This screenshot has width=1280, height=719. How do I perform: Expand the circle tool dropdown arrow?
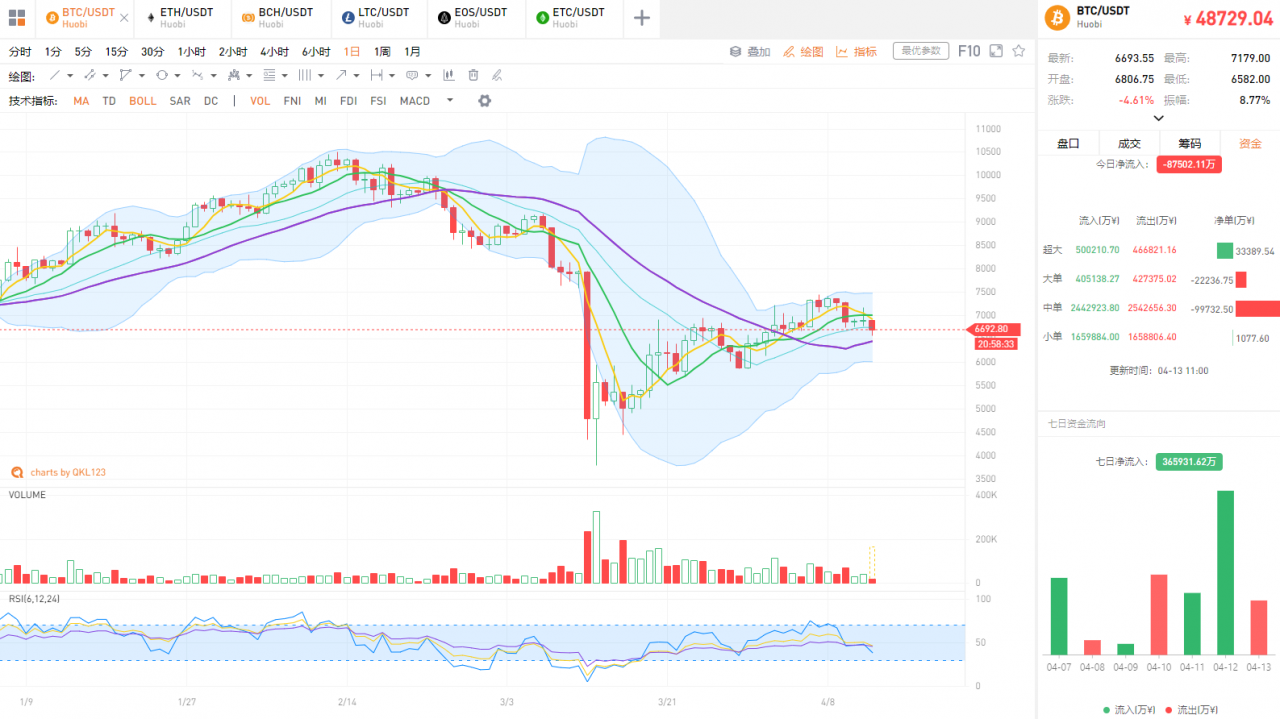pos(178,76)
